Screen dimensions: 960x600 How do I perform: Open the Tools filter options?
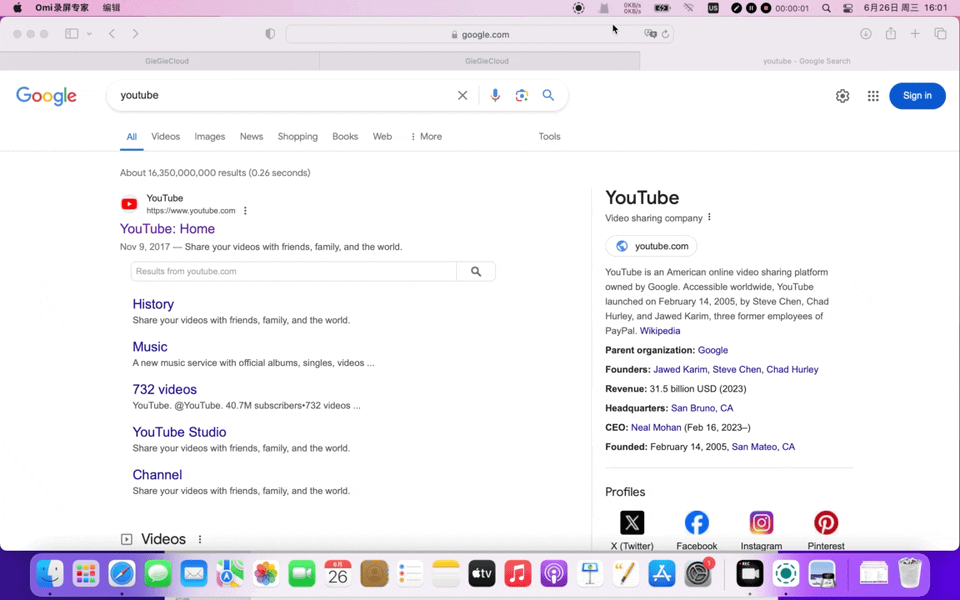[549, 137]
